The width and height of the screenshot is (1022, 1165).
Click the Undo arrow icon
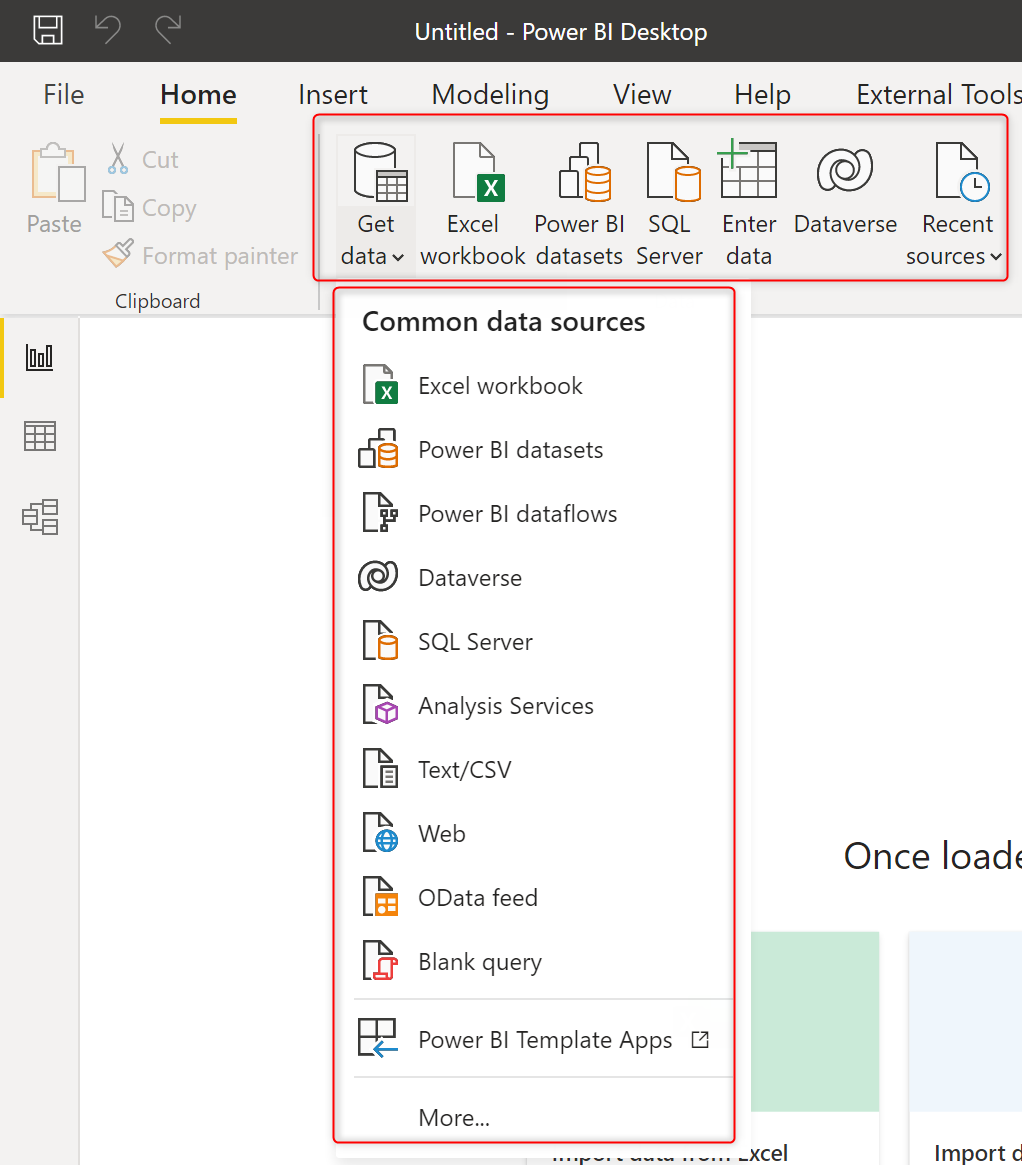108,30
